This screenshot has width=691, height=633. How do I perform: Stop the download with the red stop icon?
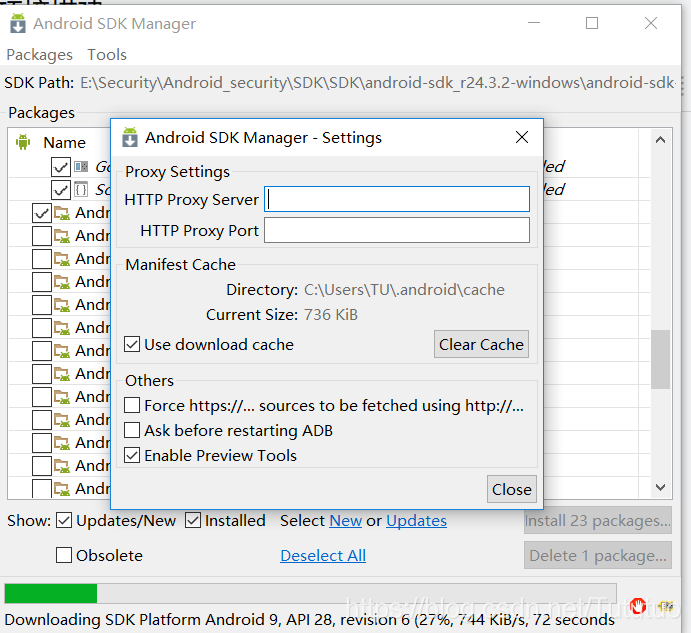pyautogui.click(x=638, y=606)
